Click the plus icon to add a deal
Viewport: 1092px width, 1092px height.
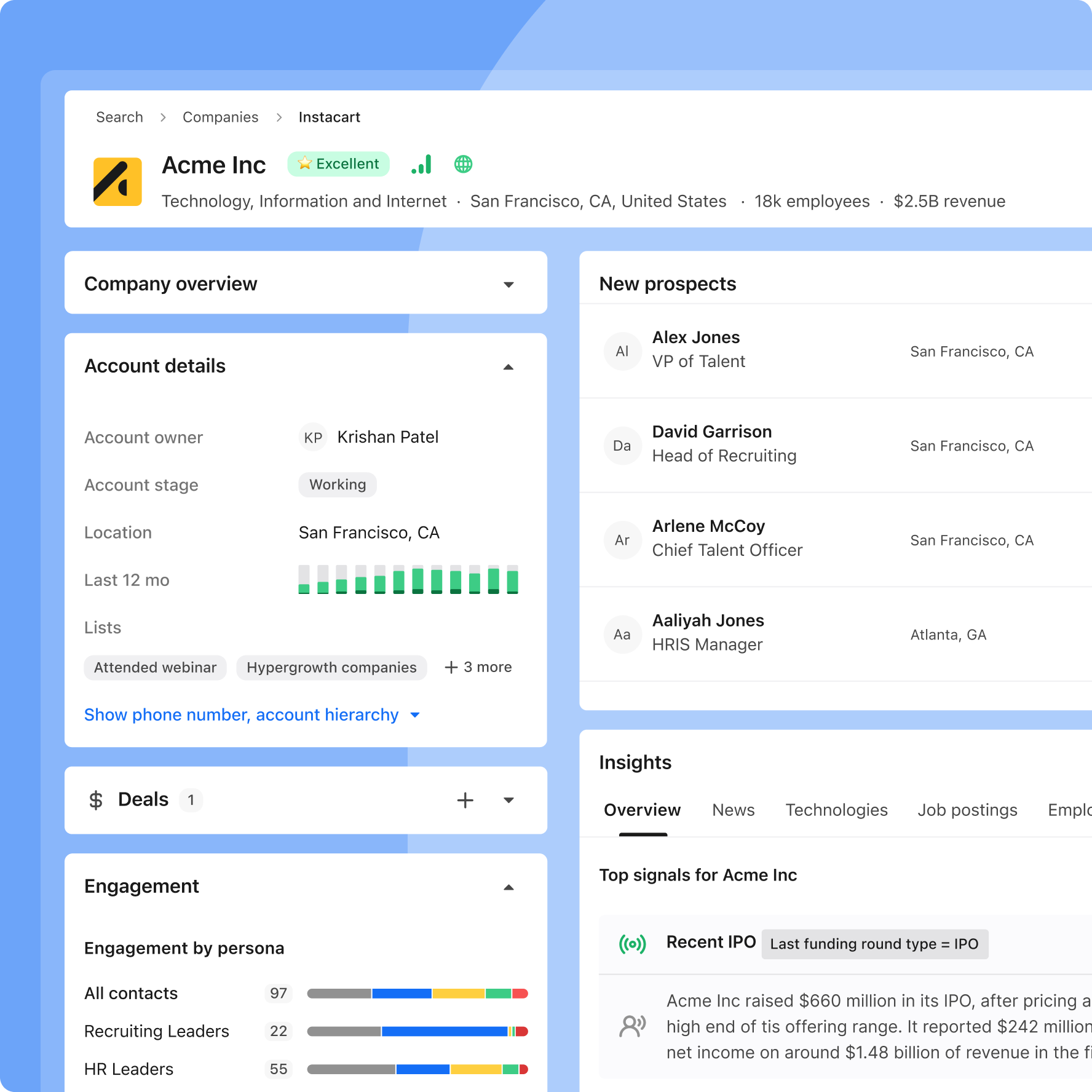click(x=465, y=800)
